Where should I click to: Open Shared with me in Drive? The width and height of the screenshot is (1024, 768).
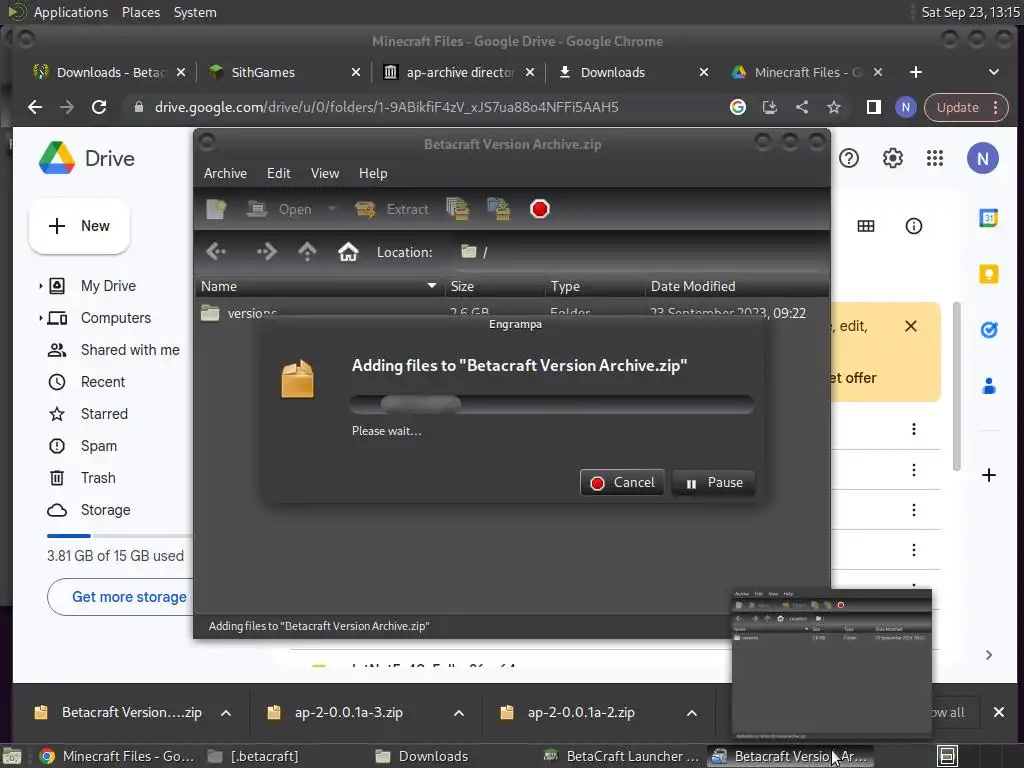(114, 350)
